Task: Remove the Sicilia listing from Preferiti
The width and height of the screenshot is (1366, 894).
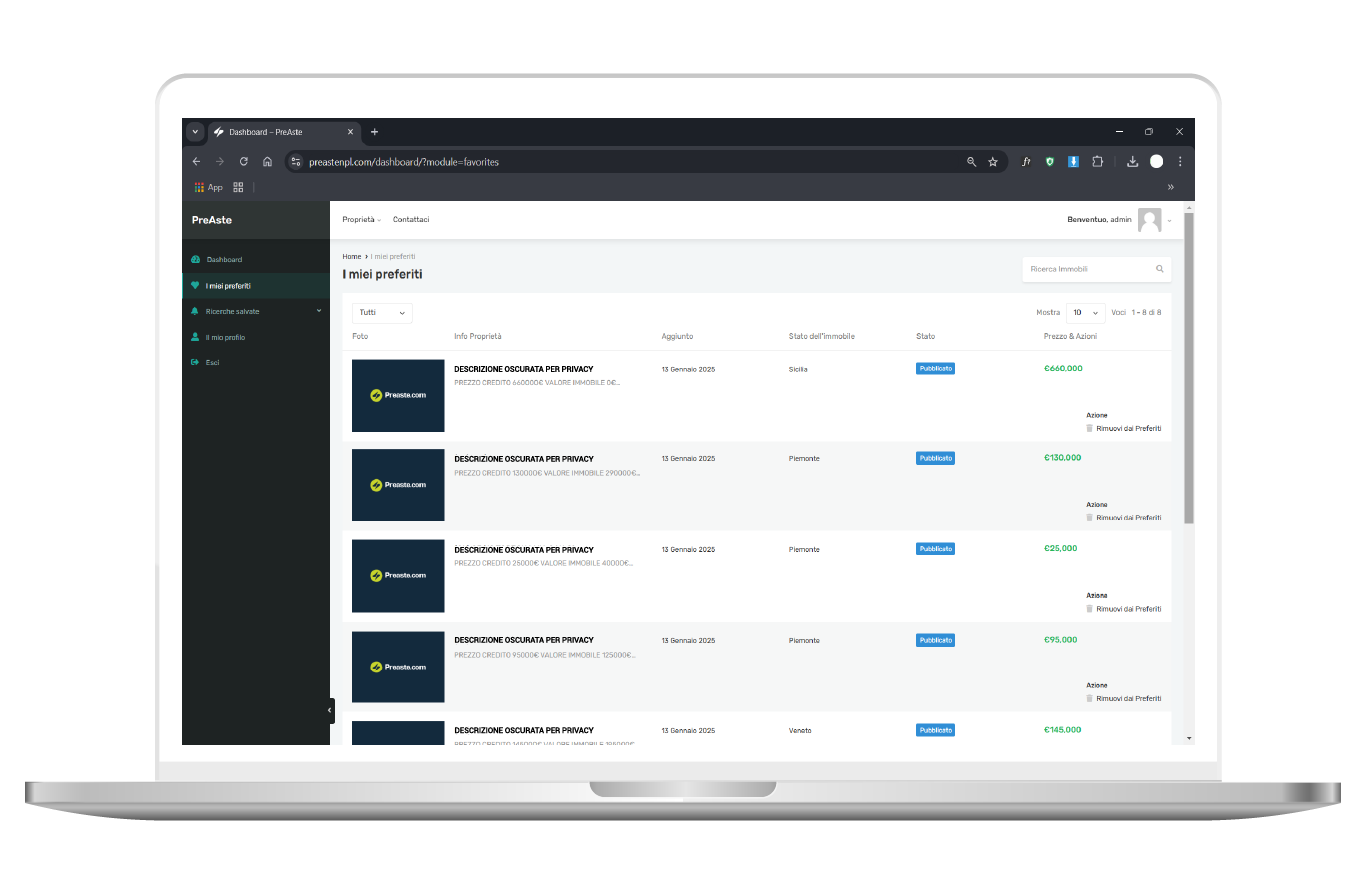Action: [x=1128, y=428]
